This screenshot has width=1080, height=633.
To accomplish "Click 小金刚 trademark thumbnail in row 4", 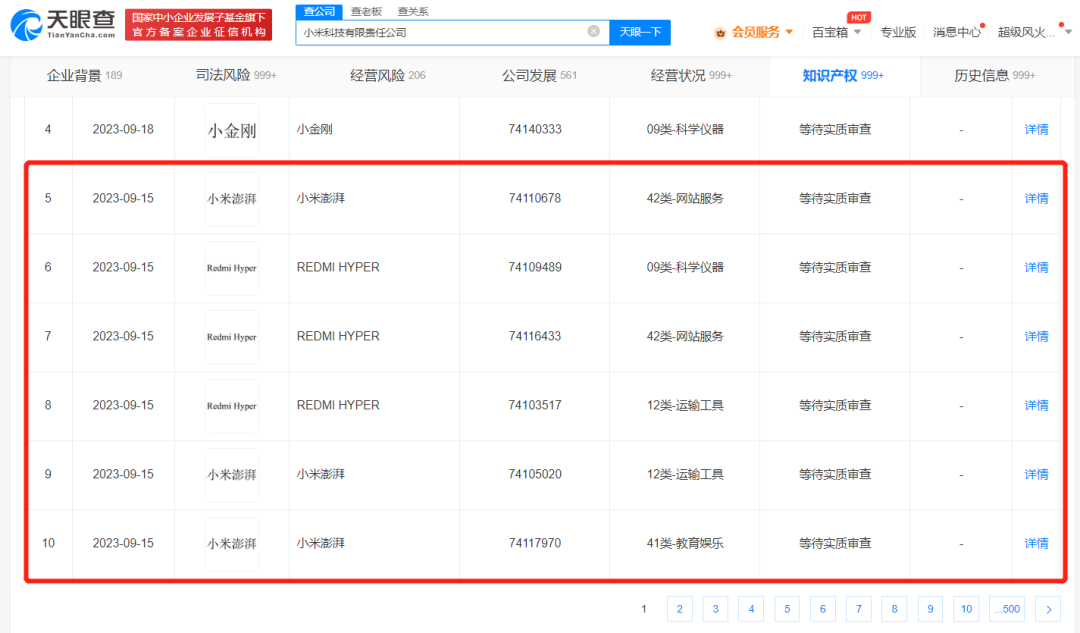I will coord(231,130).
